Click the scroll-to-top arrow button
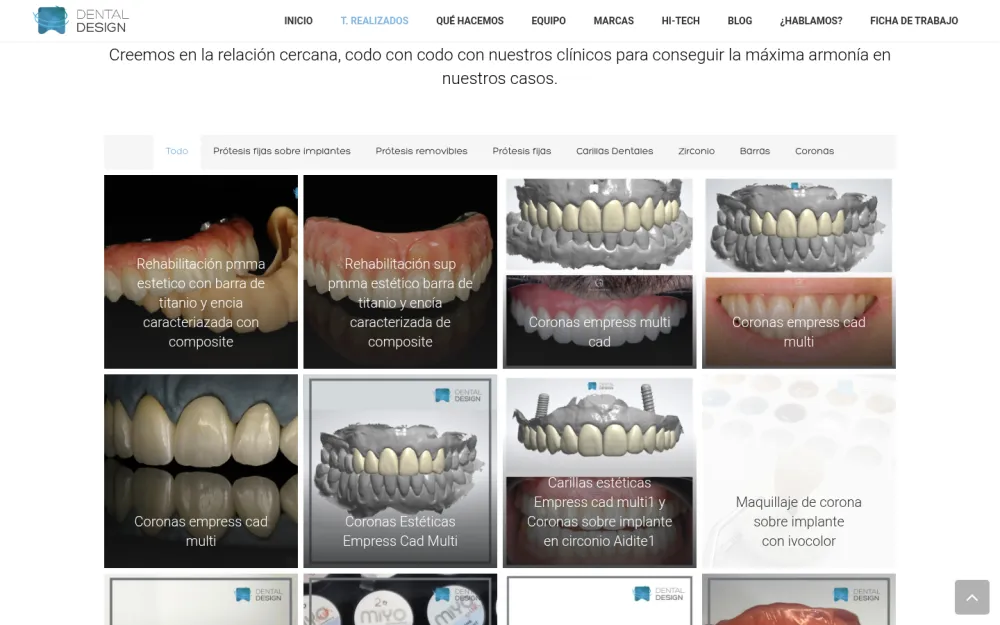The height and width of the screenshot is (625, 1000). [972, 597]
